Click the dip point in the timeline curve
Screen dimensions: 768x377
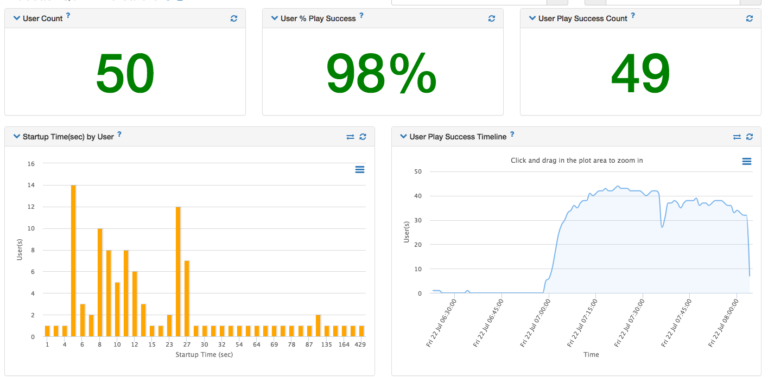pos(662,227)
